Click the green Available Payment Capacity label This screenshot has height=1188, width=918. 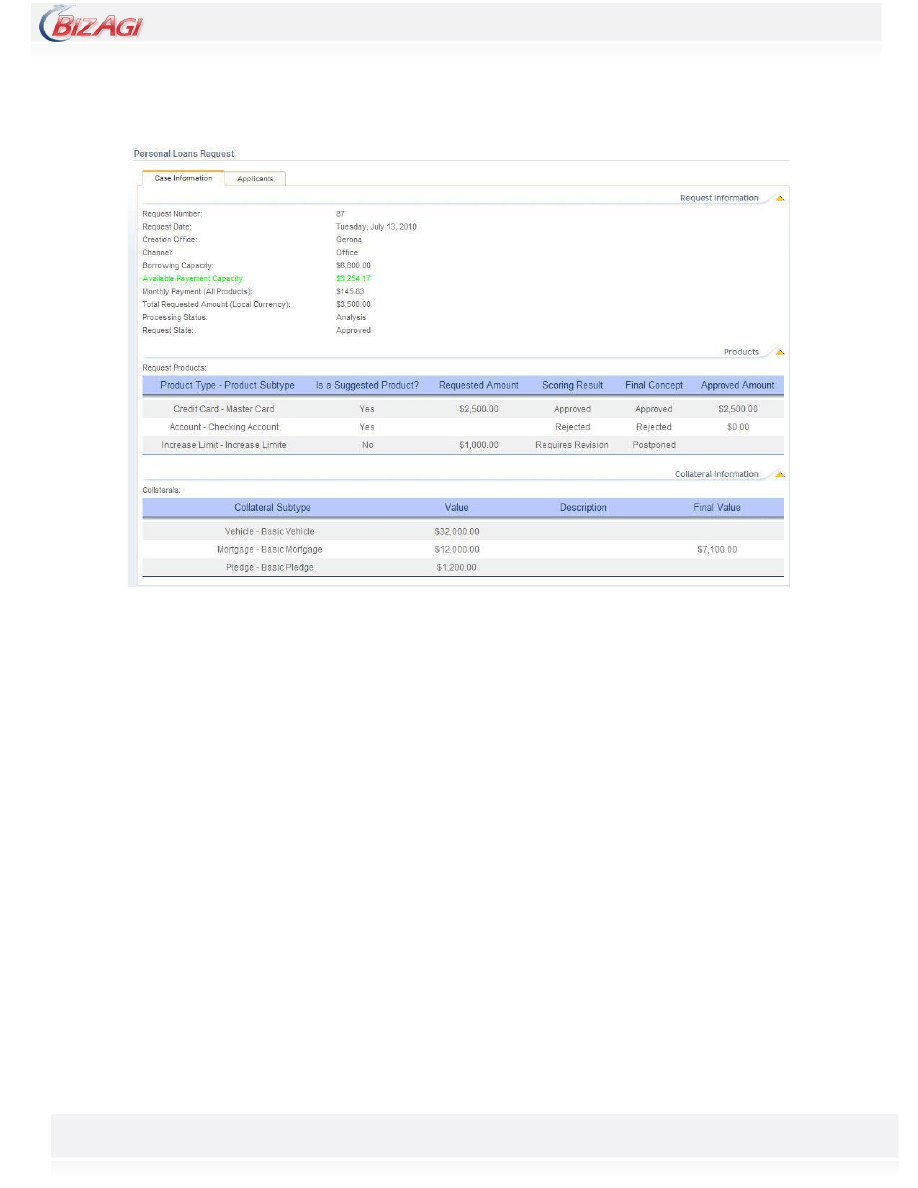193,278
